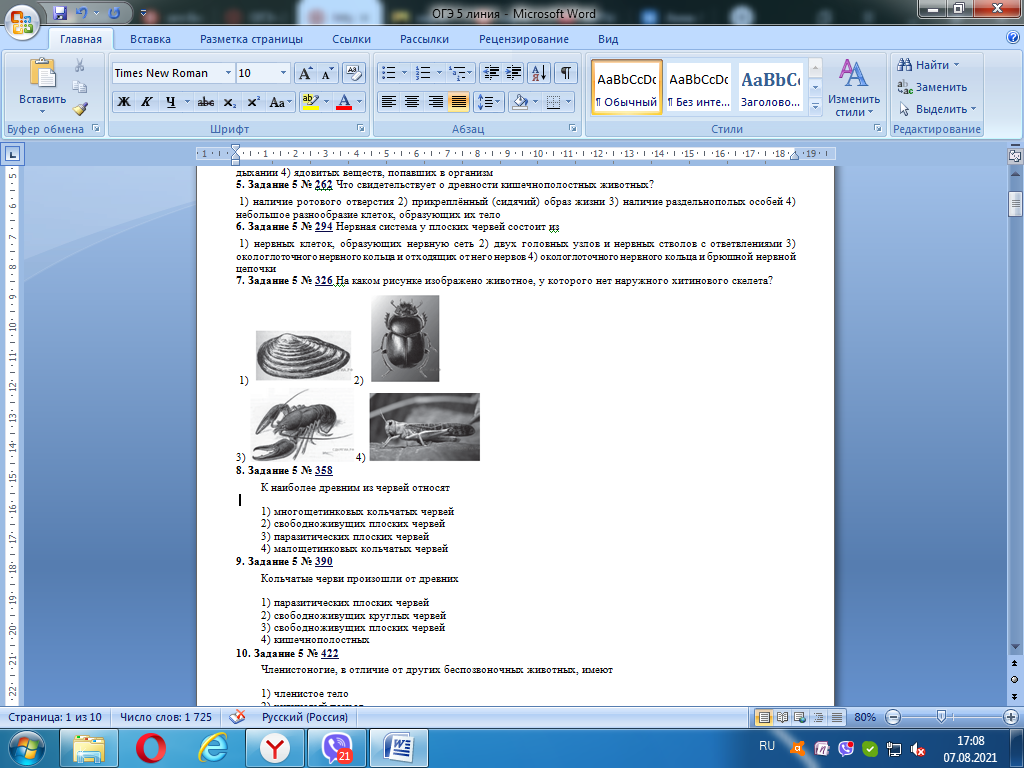1024x768 pixels.
Task: Open the Вставка ribbon tab
Action: tap(150, 39)
